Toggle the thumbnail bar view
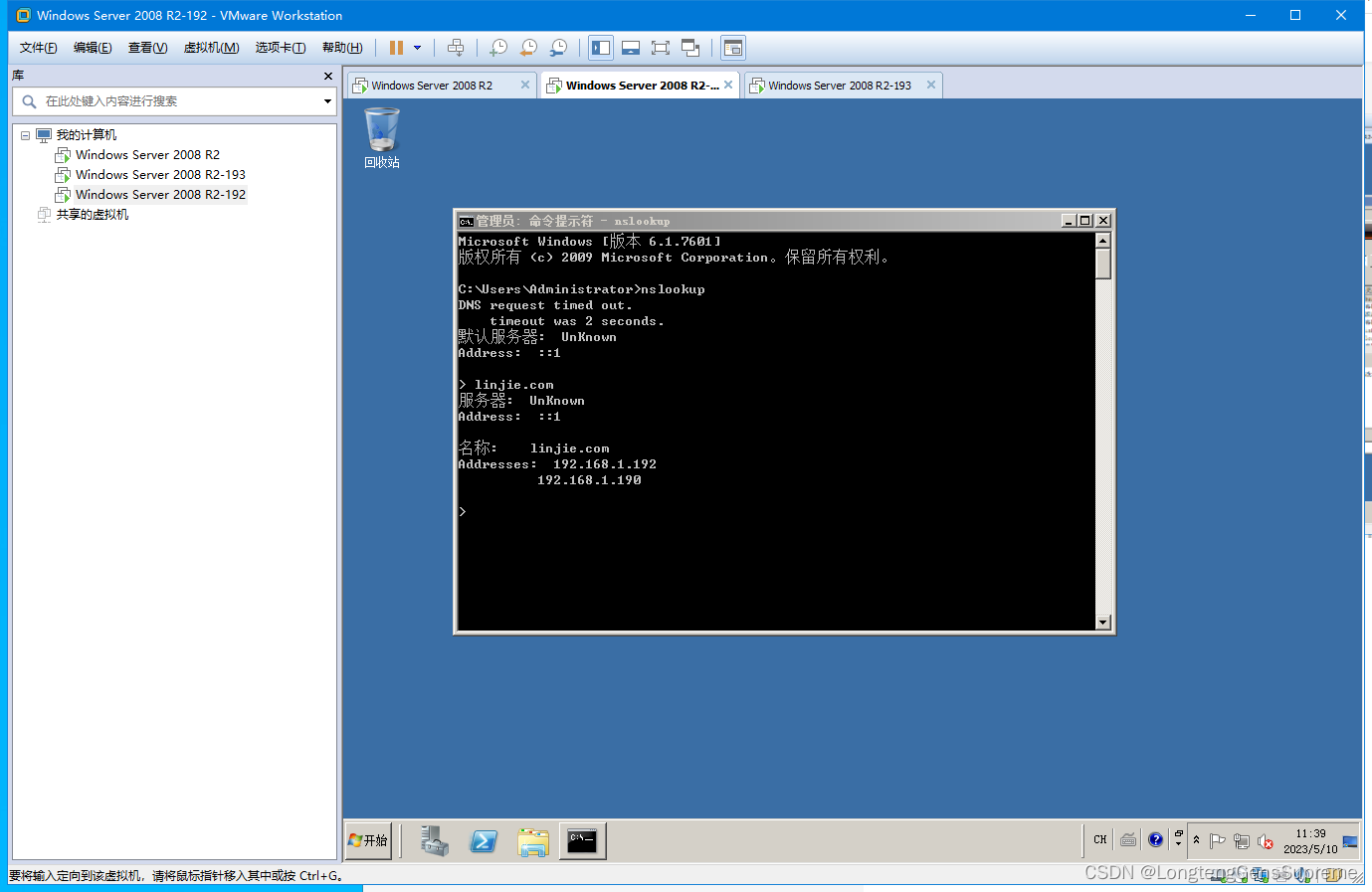1372x892 pixels. tap(631, 48)
